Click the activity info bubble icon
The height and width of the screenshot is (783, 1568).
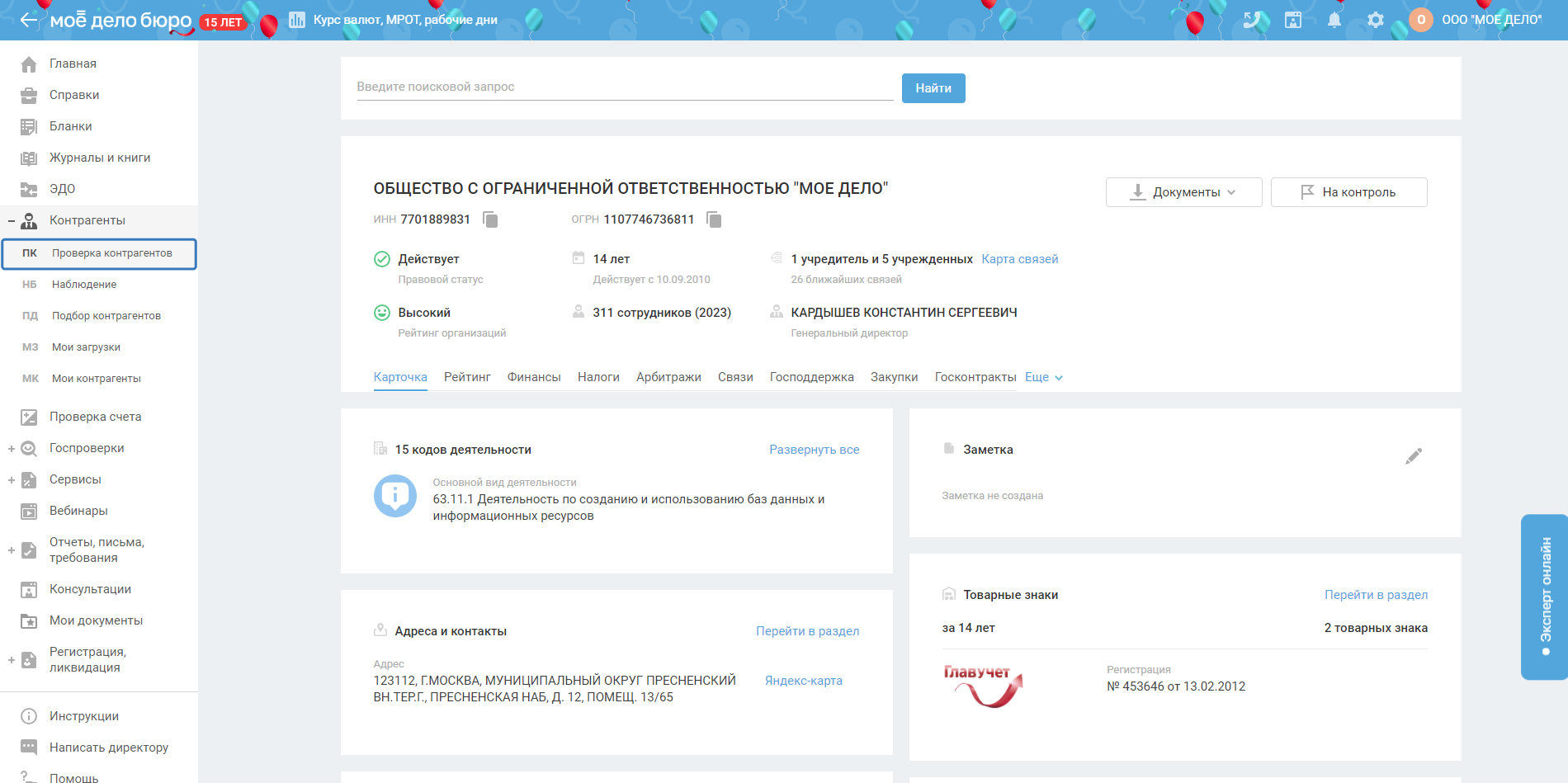coord(395,496)
